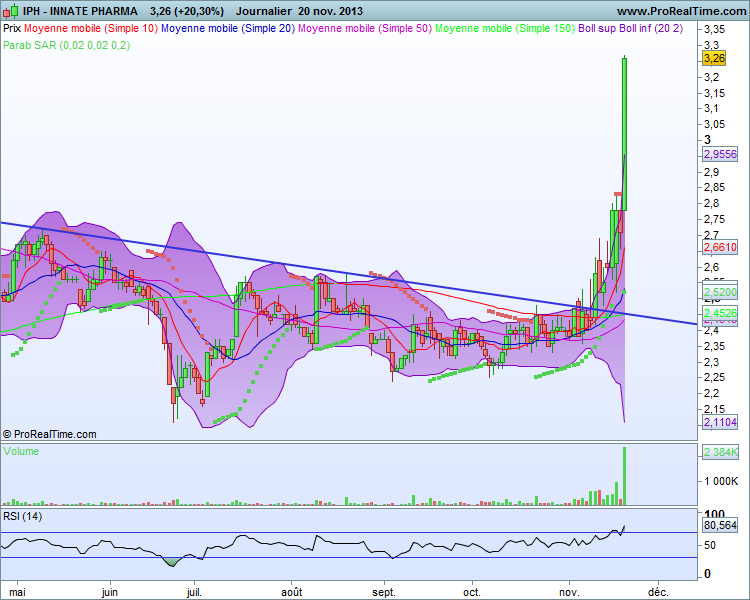
Task: Click the upper Bollinger value 2,9556
Action: (720, 154)
